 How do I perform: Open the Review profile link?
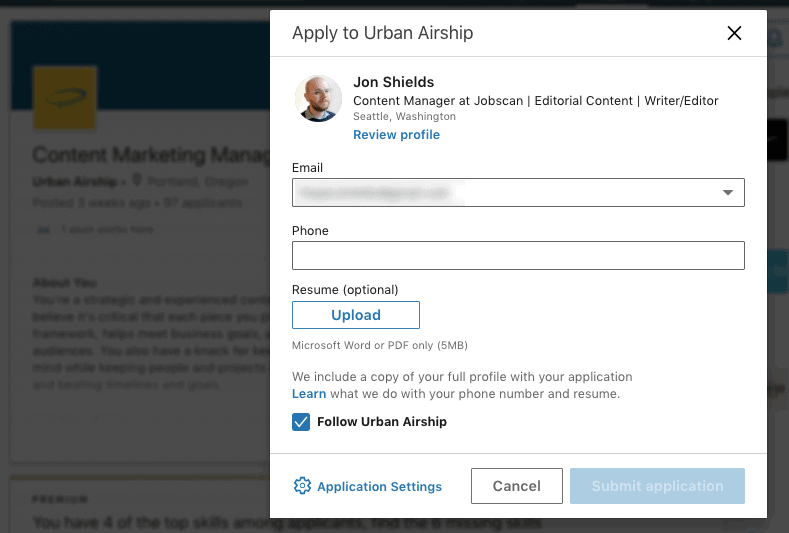pos(396,135)
